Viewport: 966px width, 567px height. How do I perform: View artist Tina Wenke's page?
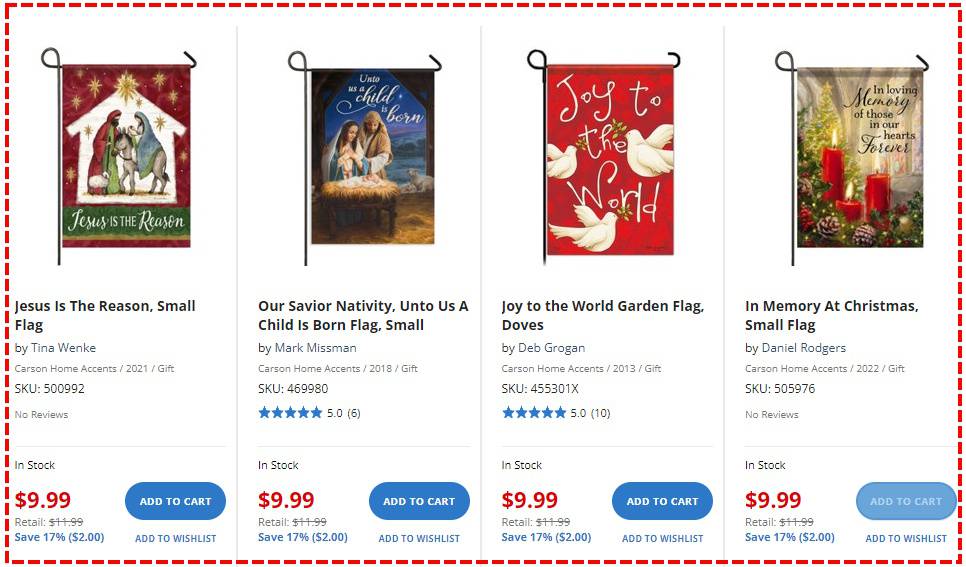[x=63, y=348]
